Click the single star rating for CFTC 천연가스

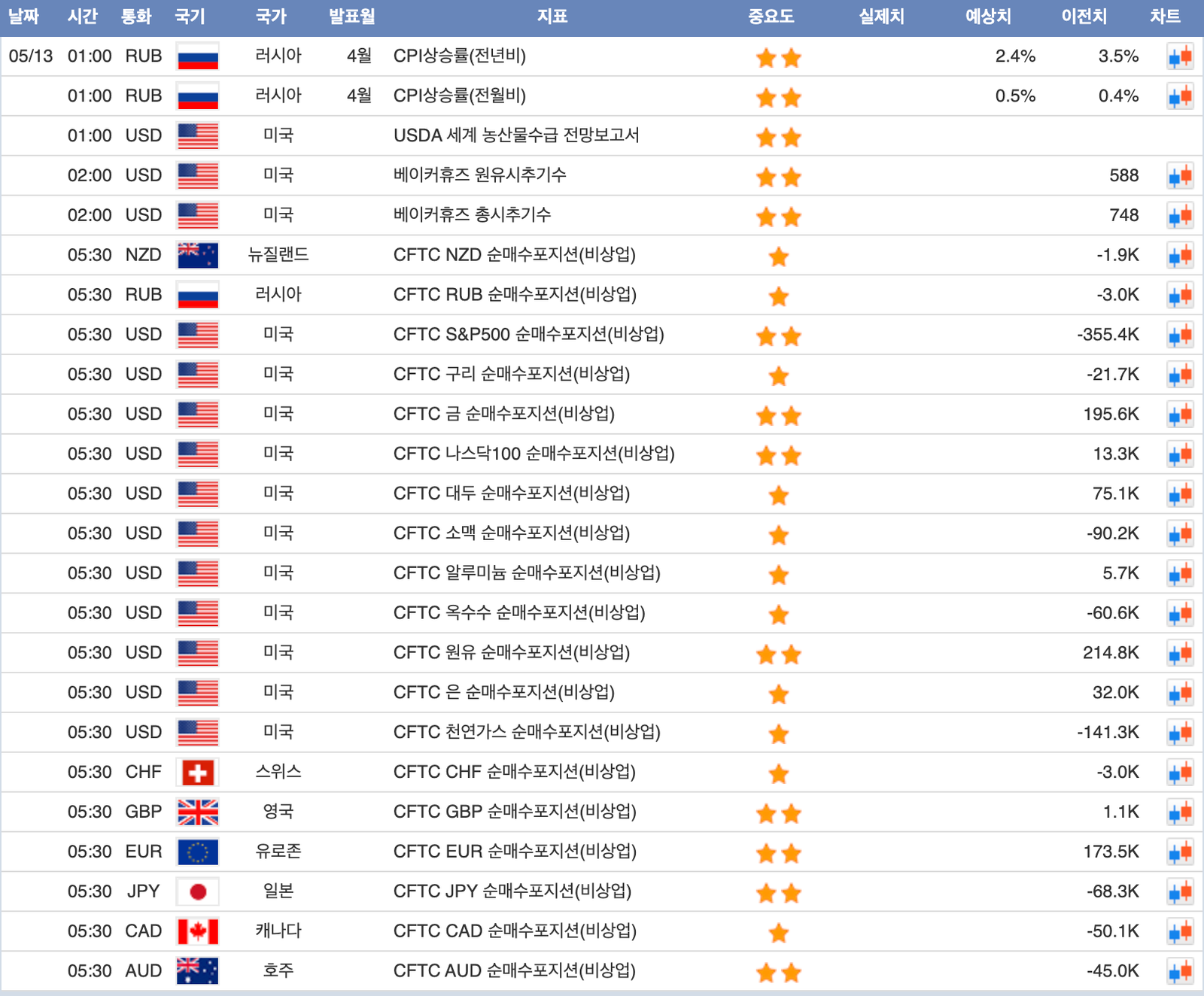click(x=778, y=733)
